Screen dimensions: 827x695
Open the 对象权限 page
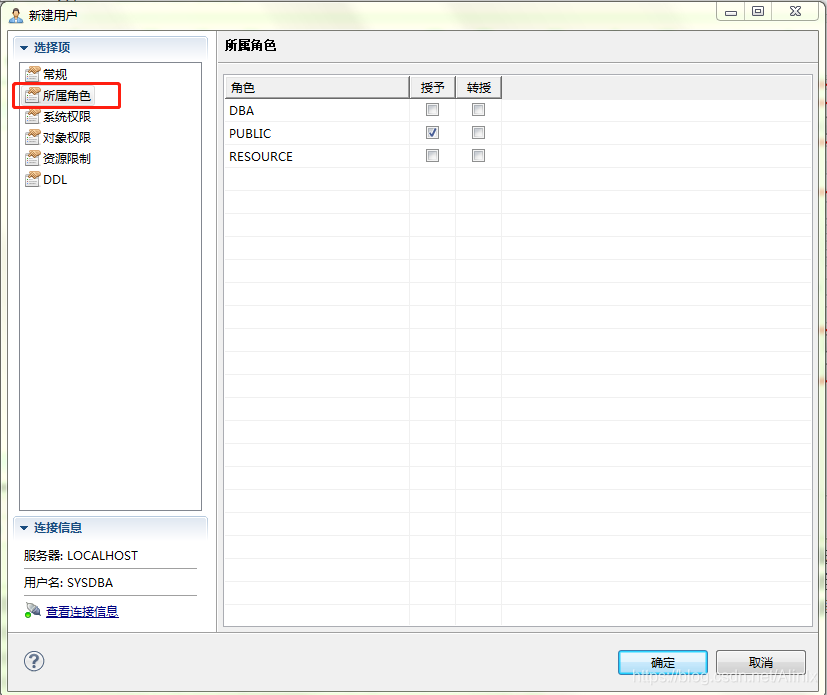[x=66, y=138]
